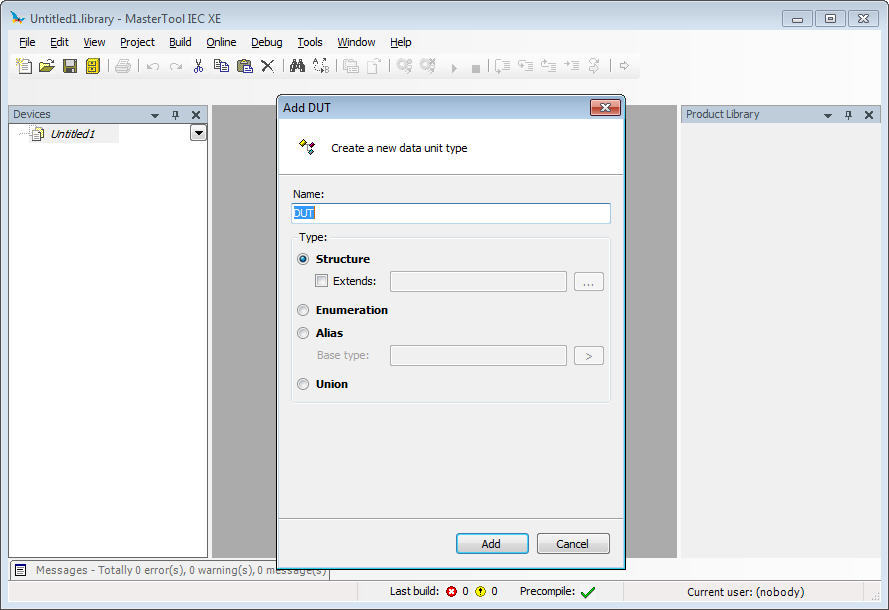Image resolution: width=889 pixels, height=610 pixels.
Task: Open the Base type selector arrow button
Action: point(589,356)
